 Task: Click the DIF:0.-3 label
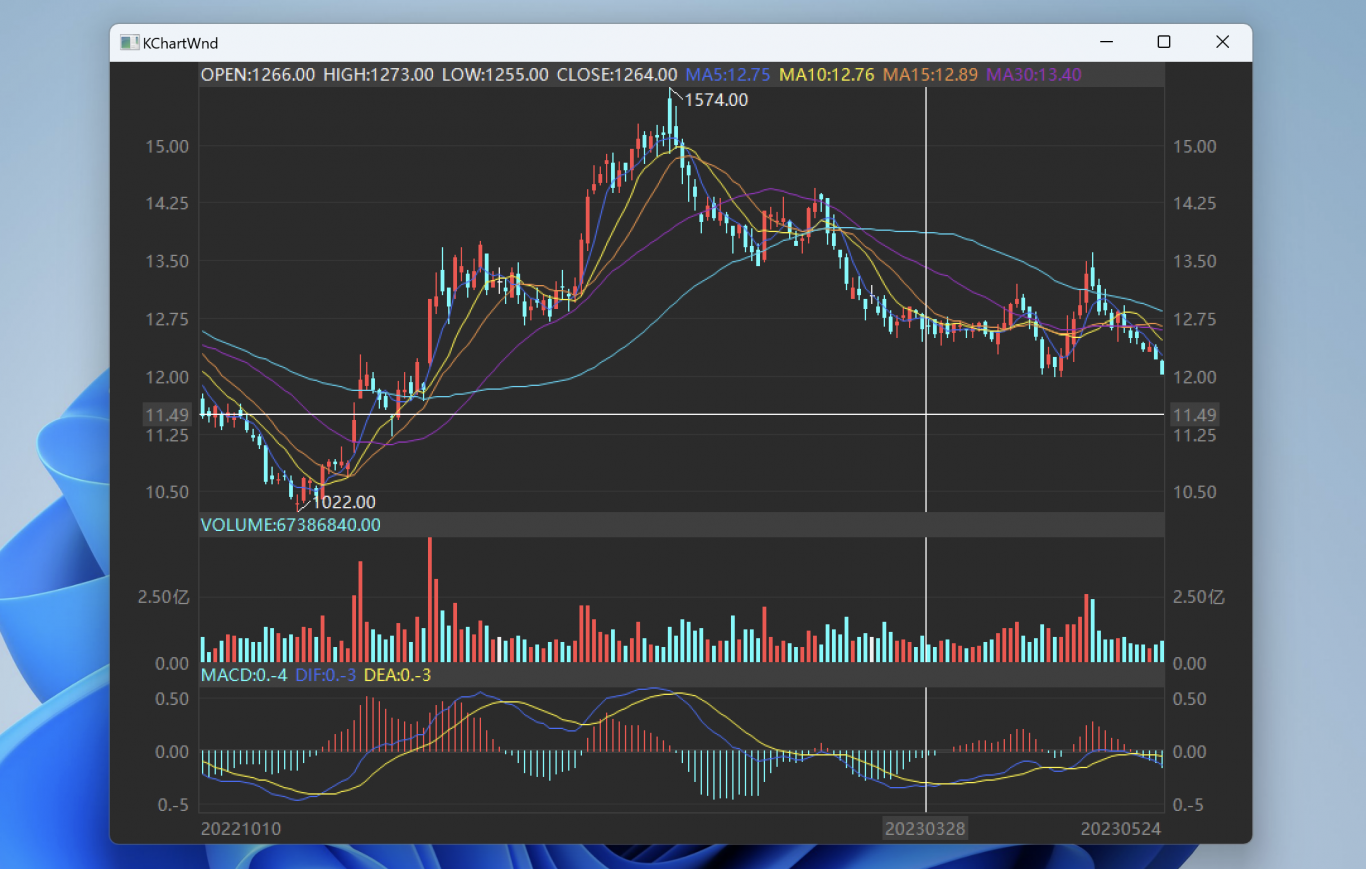326,675
